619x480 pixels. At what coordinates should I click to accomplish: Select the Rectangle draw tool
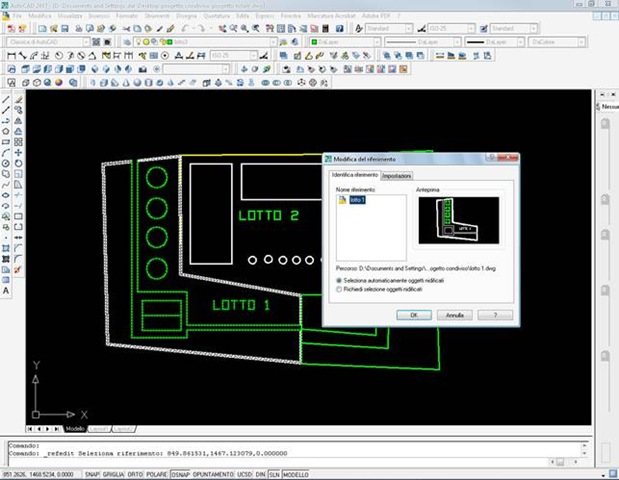[6, 142]
